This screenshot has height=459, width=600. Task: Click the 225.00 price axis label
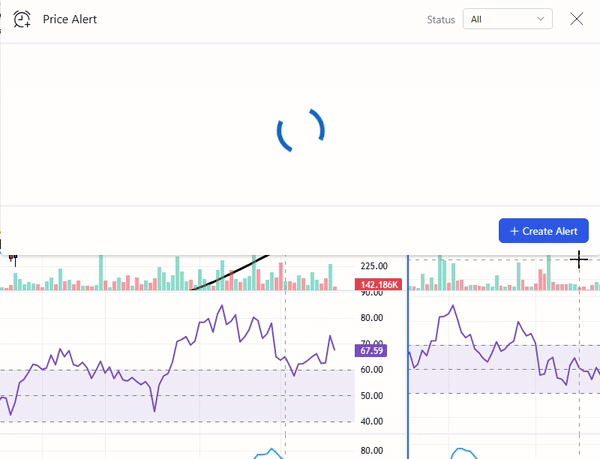pos(374,266)
